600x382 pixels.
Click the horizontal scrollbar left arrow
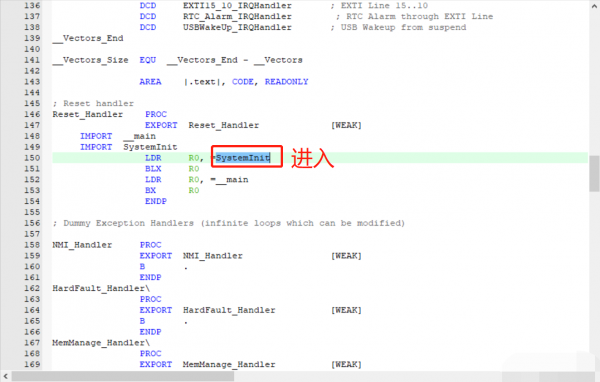5,377
